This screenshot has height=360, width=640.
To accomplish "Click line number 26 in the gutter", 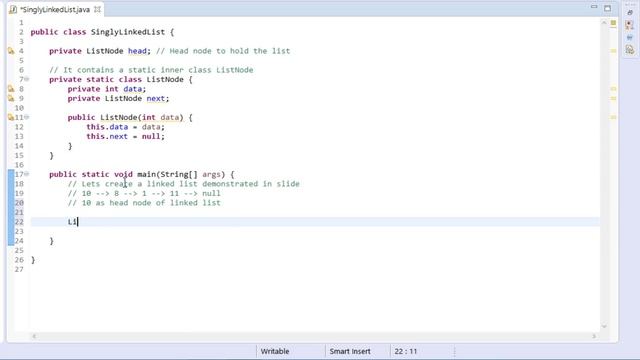I will coord(19,260).
